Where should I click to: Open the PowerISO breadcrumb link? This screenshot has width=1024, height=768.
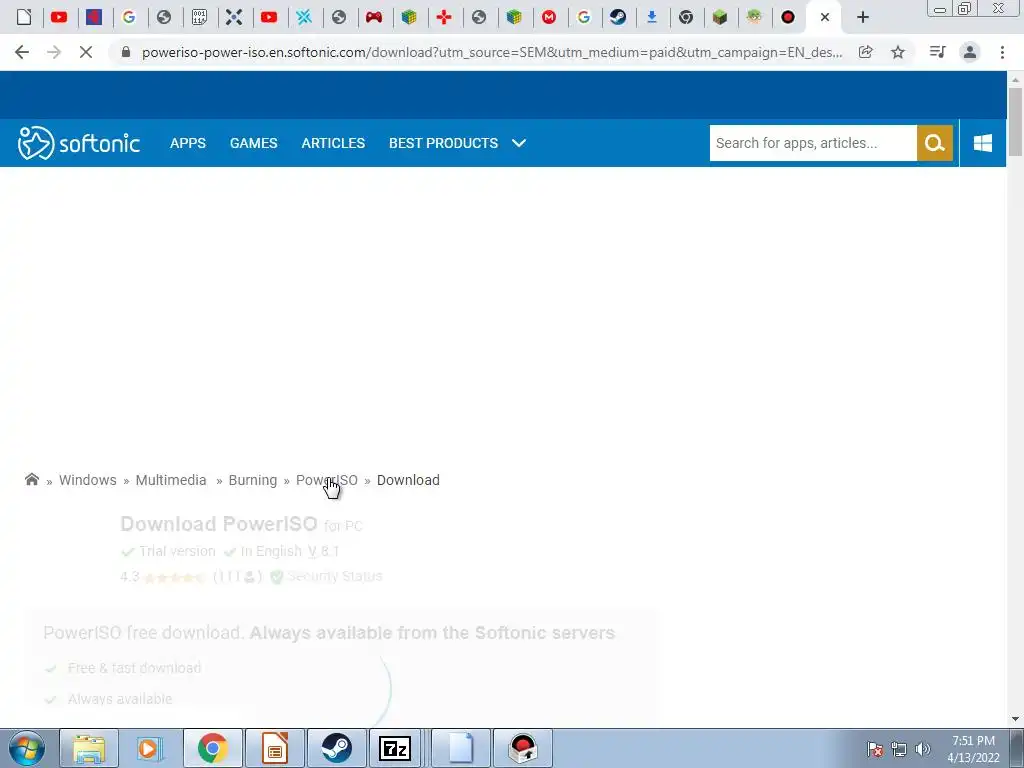point(327,480)
